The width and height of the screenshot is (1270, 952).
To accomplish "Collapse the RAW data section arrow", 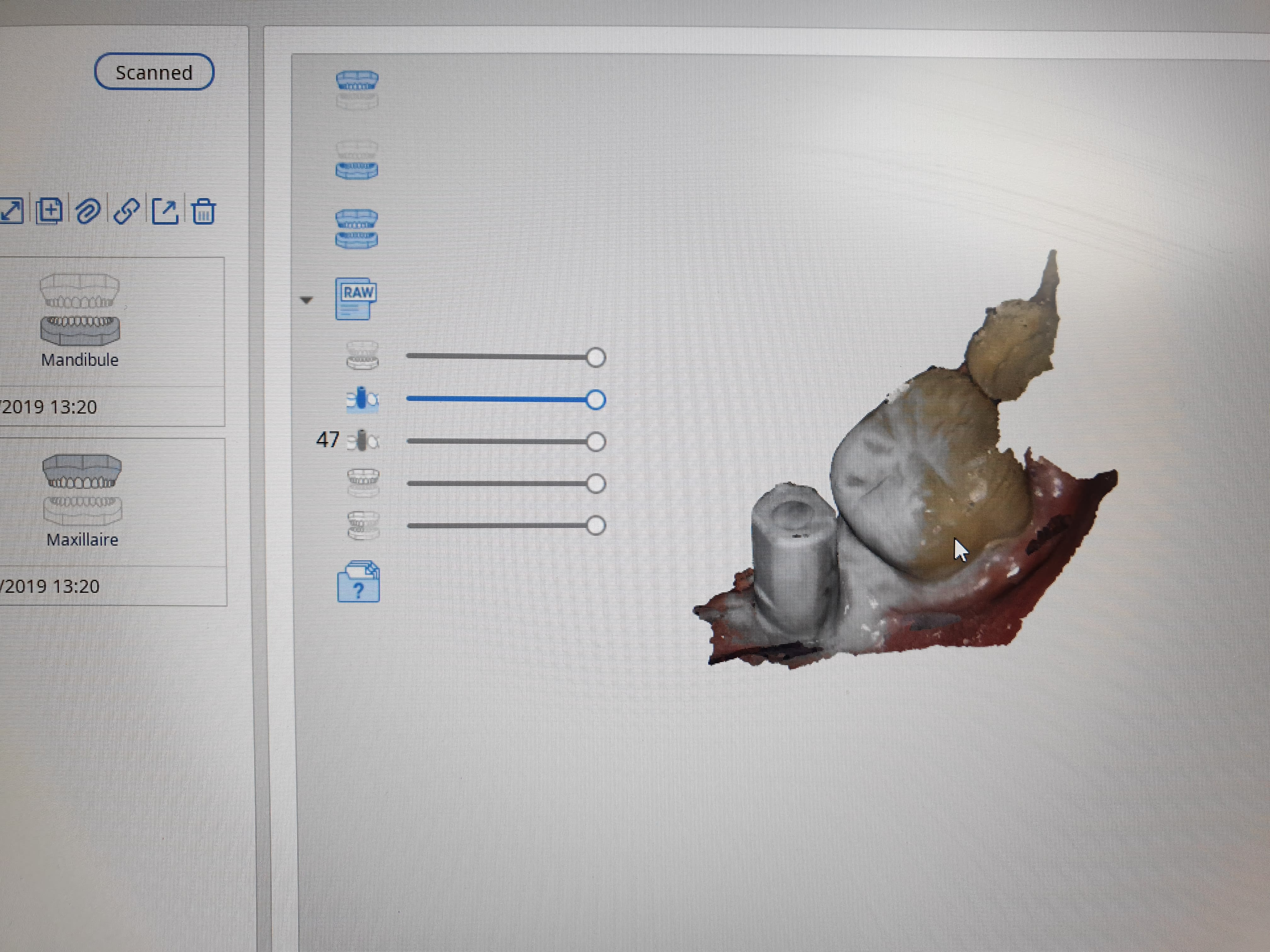I will (x=306, y=300).
